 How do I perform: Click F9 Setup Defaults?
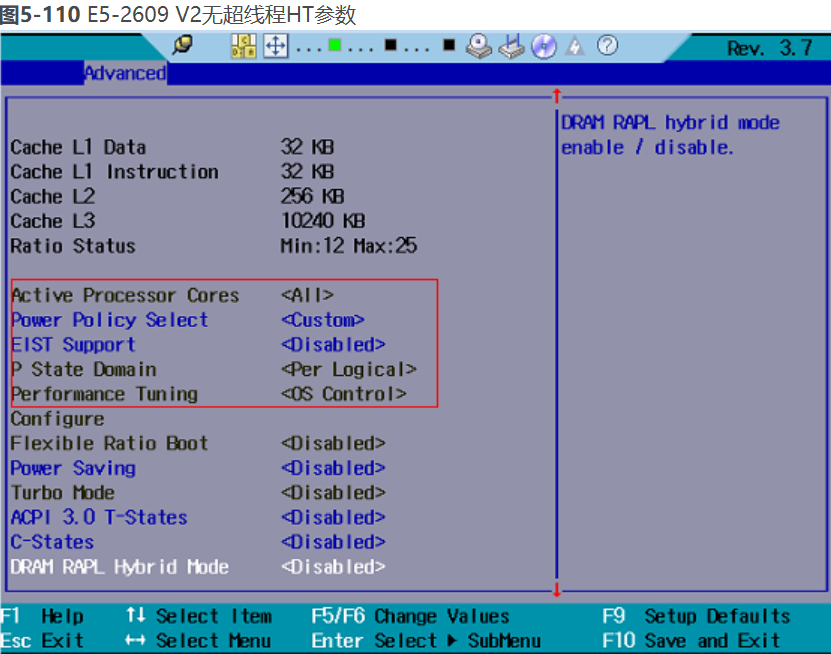pyautogui.click(x=696, y=616)
